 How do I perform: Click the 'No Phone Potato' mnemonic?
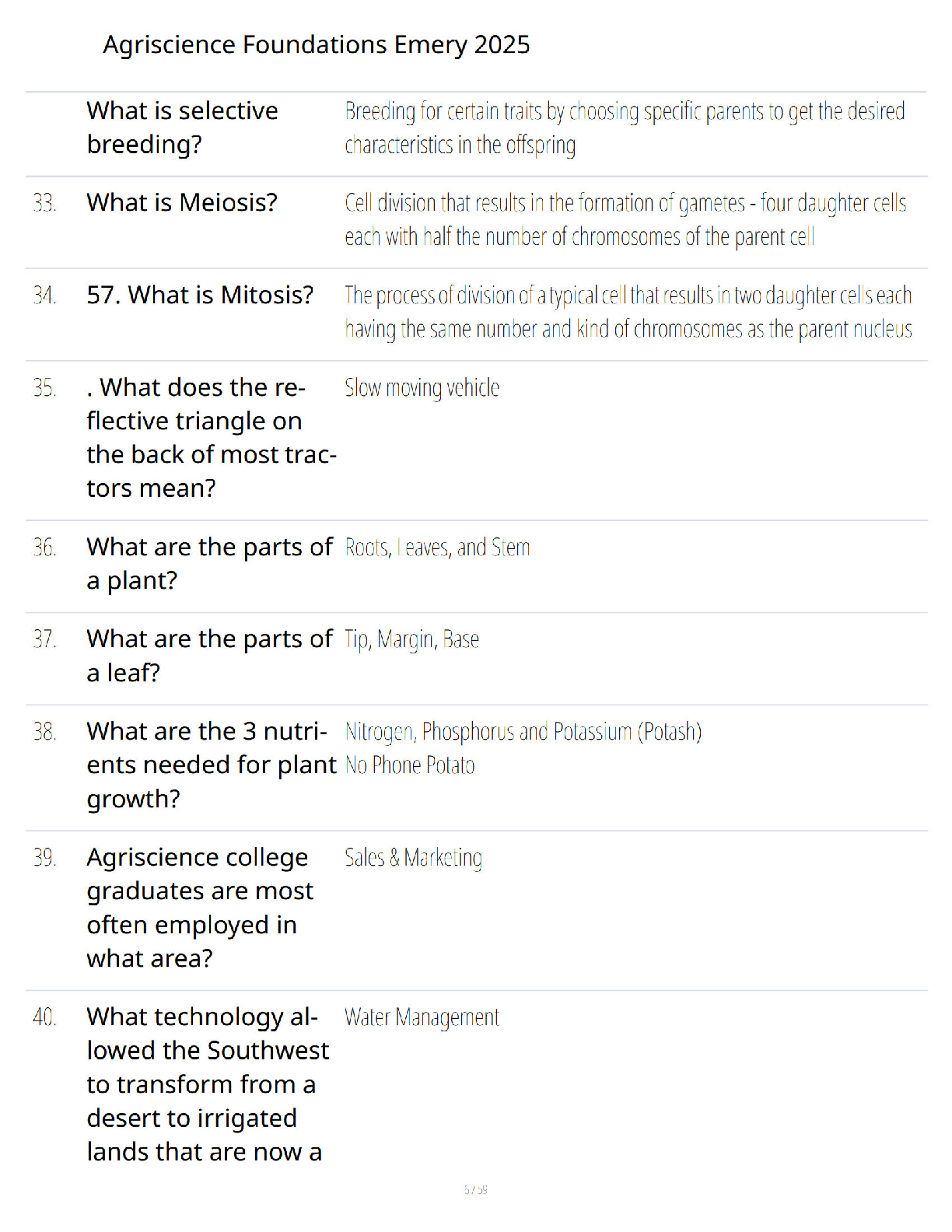click(x=410, y=765)
